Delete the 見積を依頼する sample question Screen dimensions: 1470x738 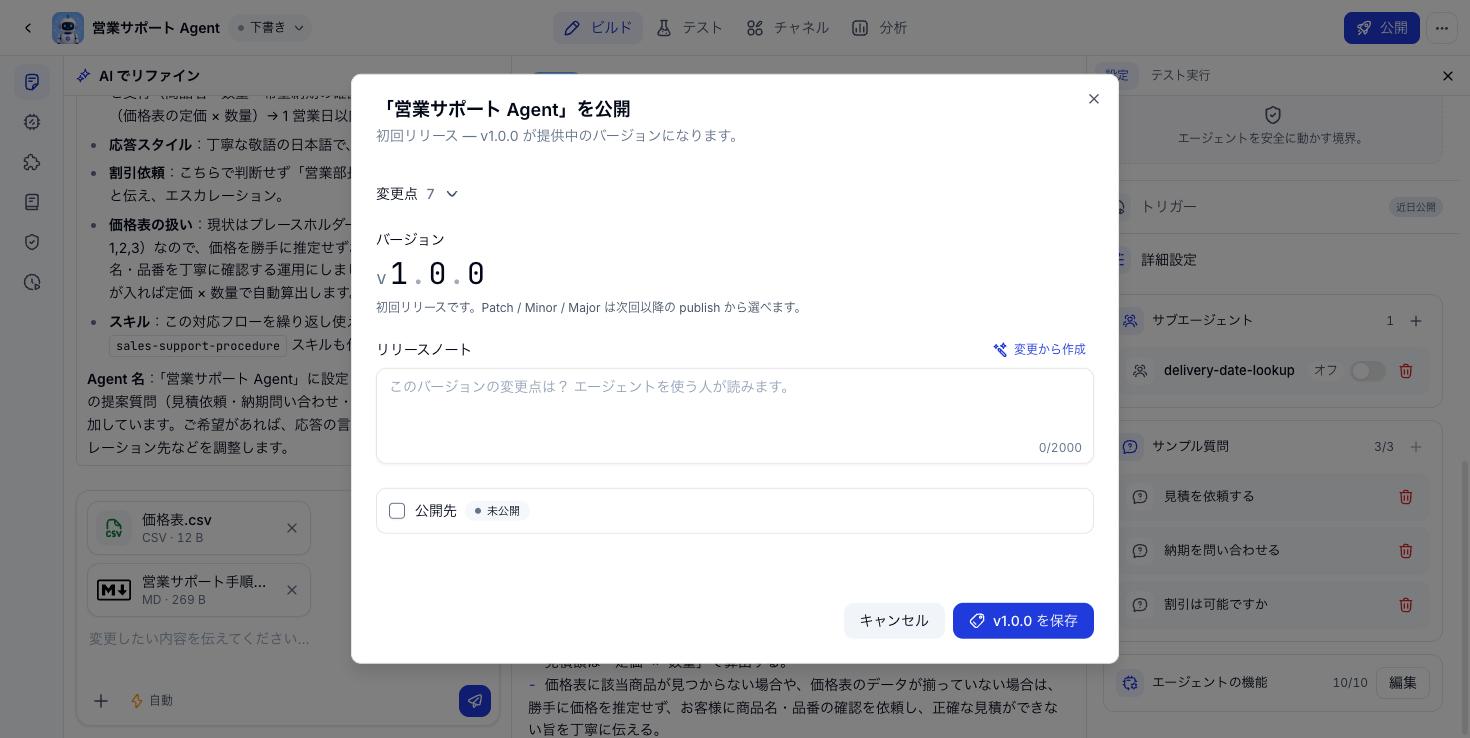pos(1406,497)
